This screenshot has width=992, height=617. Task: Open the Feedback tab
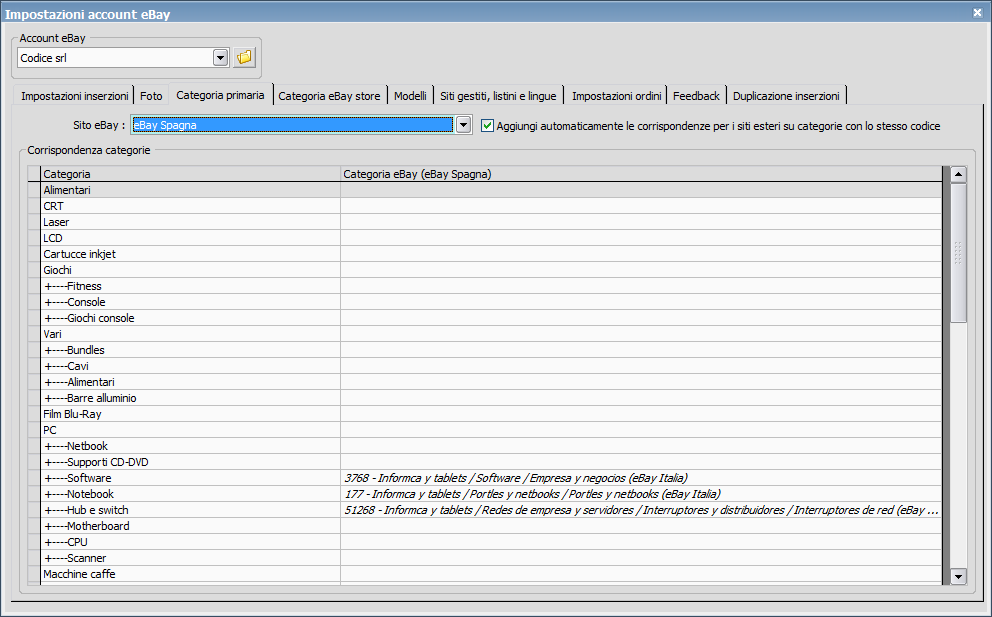point(696,96)
